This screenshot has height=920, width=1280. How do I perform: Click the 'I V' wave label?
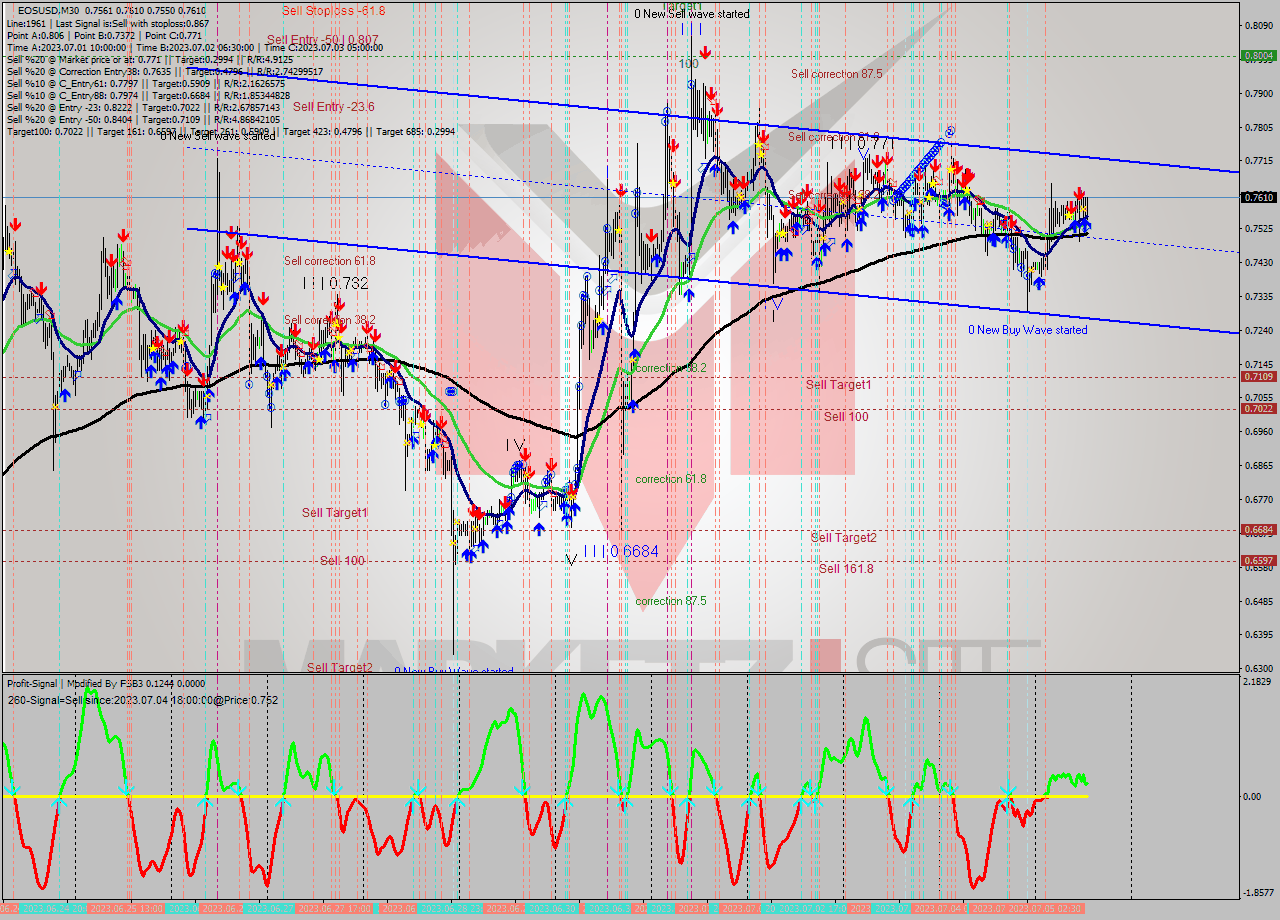pyautogui.click(x=515, y=445)
